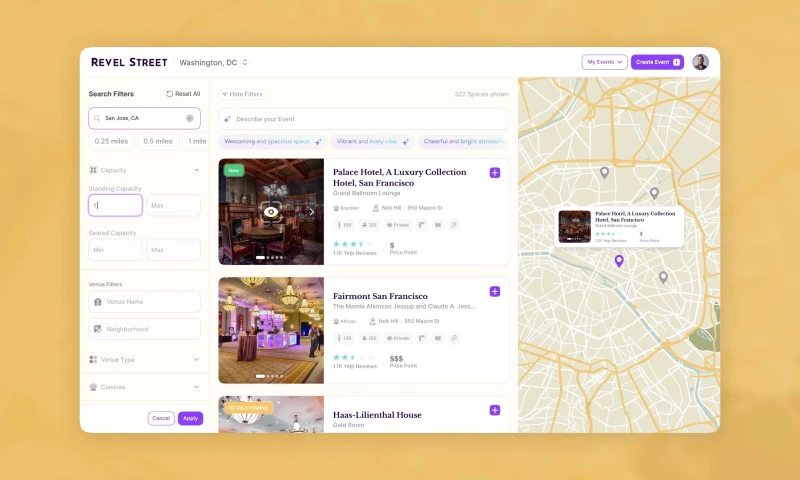Add Palace Hotel to event with plus icon

pos(495,173)
